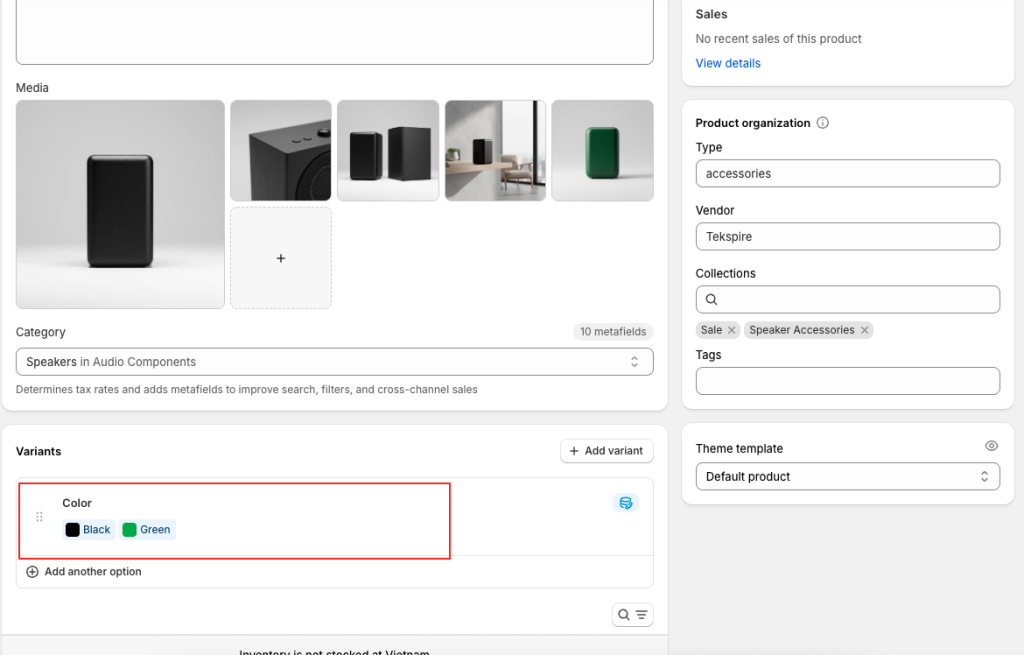Click inside the Tags input field

coord(847,381)
